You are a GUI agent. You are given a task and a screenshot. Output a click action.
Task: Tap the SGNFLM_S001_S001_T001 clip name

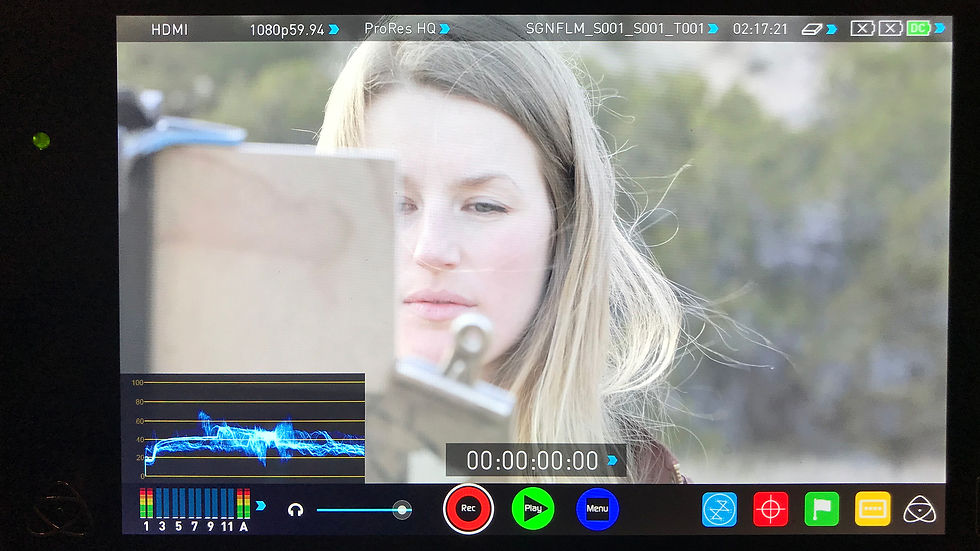615,29
